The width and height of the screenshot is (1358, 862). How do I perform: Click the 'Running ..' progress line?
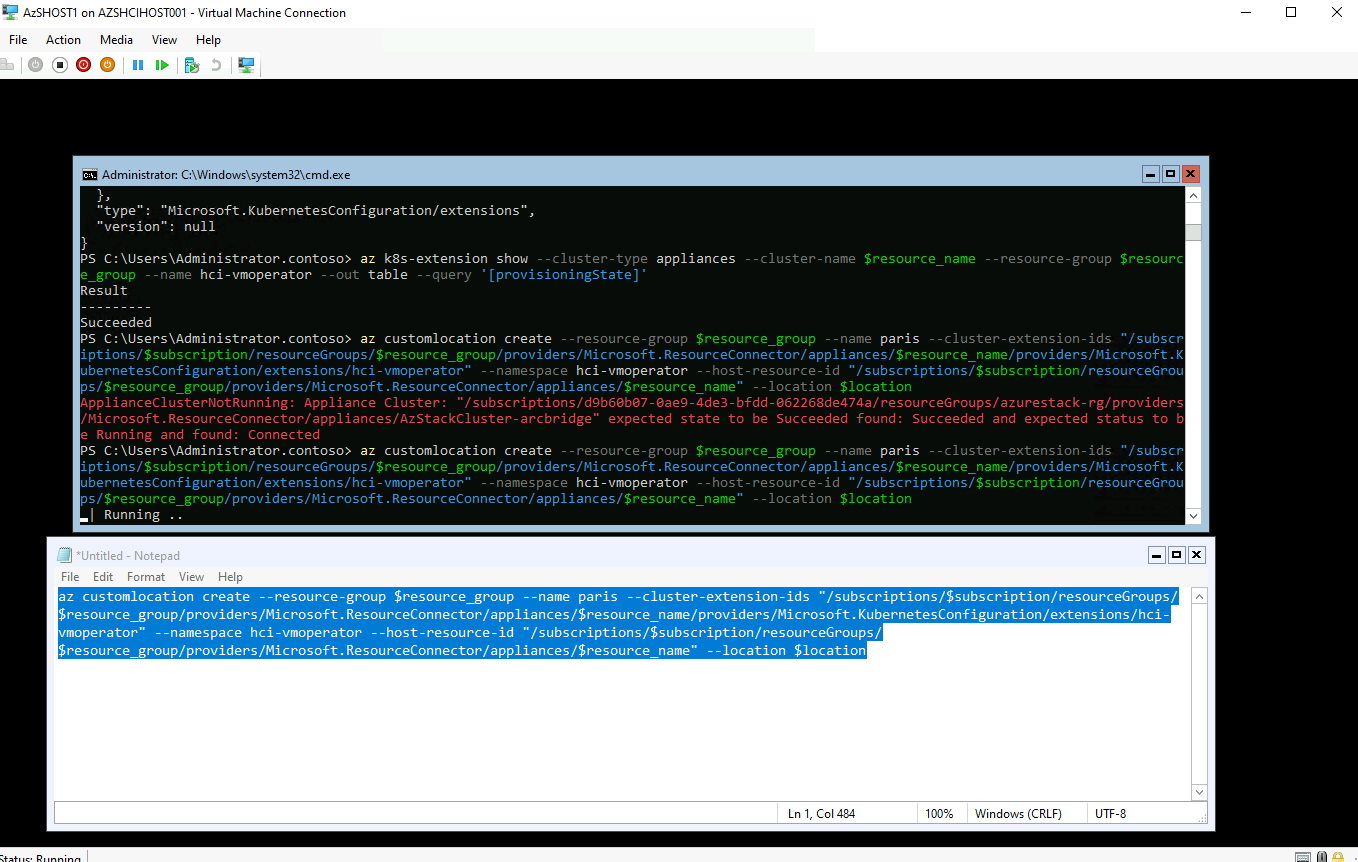point(143,514)
